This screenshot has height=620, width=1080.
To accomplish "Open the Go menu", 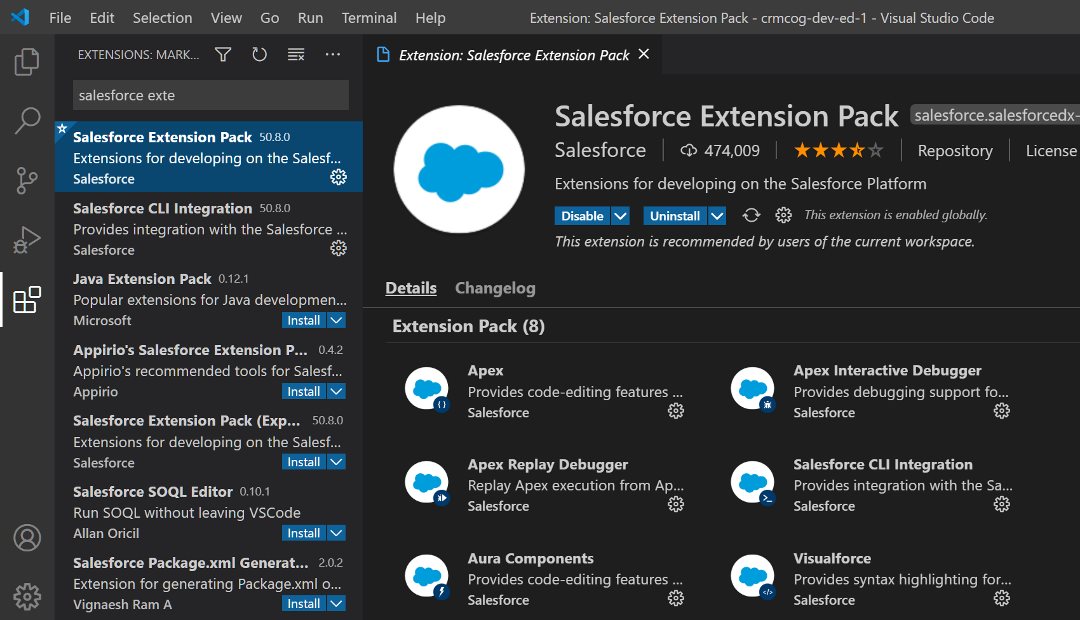I will [269, 18].
